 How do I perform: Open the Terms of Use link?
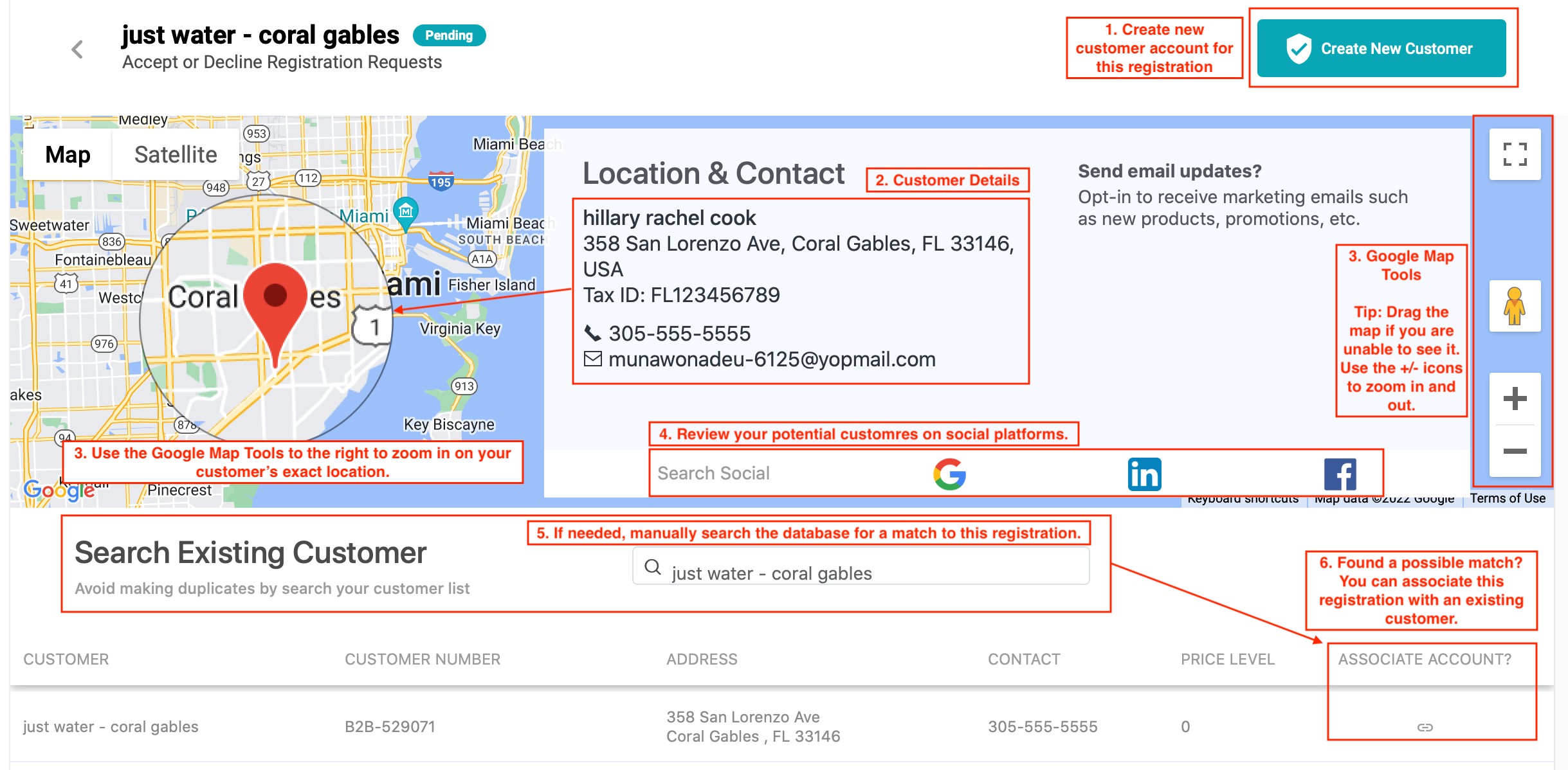[x=1507, y=498]
